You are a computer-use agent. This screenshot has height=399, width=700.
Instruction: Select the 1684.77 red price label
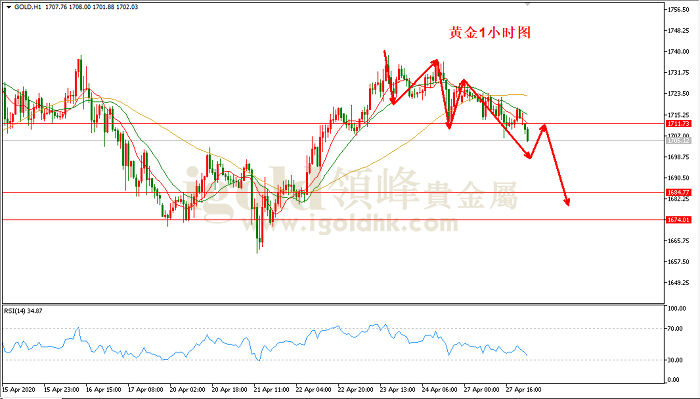pos(678,192)
